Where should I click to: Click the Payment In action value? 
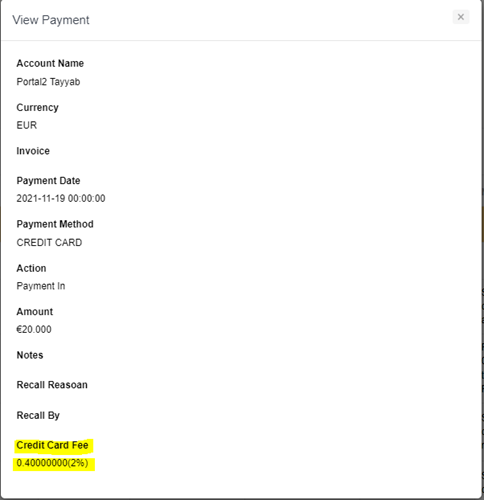41,286
